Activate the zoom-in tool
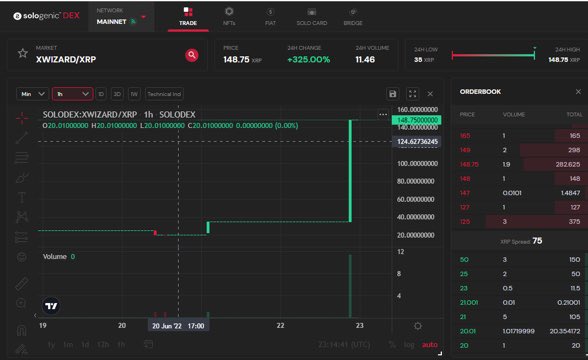Image resolution: width=588 pixels, height=360 pixels. coord(22,303)
